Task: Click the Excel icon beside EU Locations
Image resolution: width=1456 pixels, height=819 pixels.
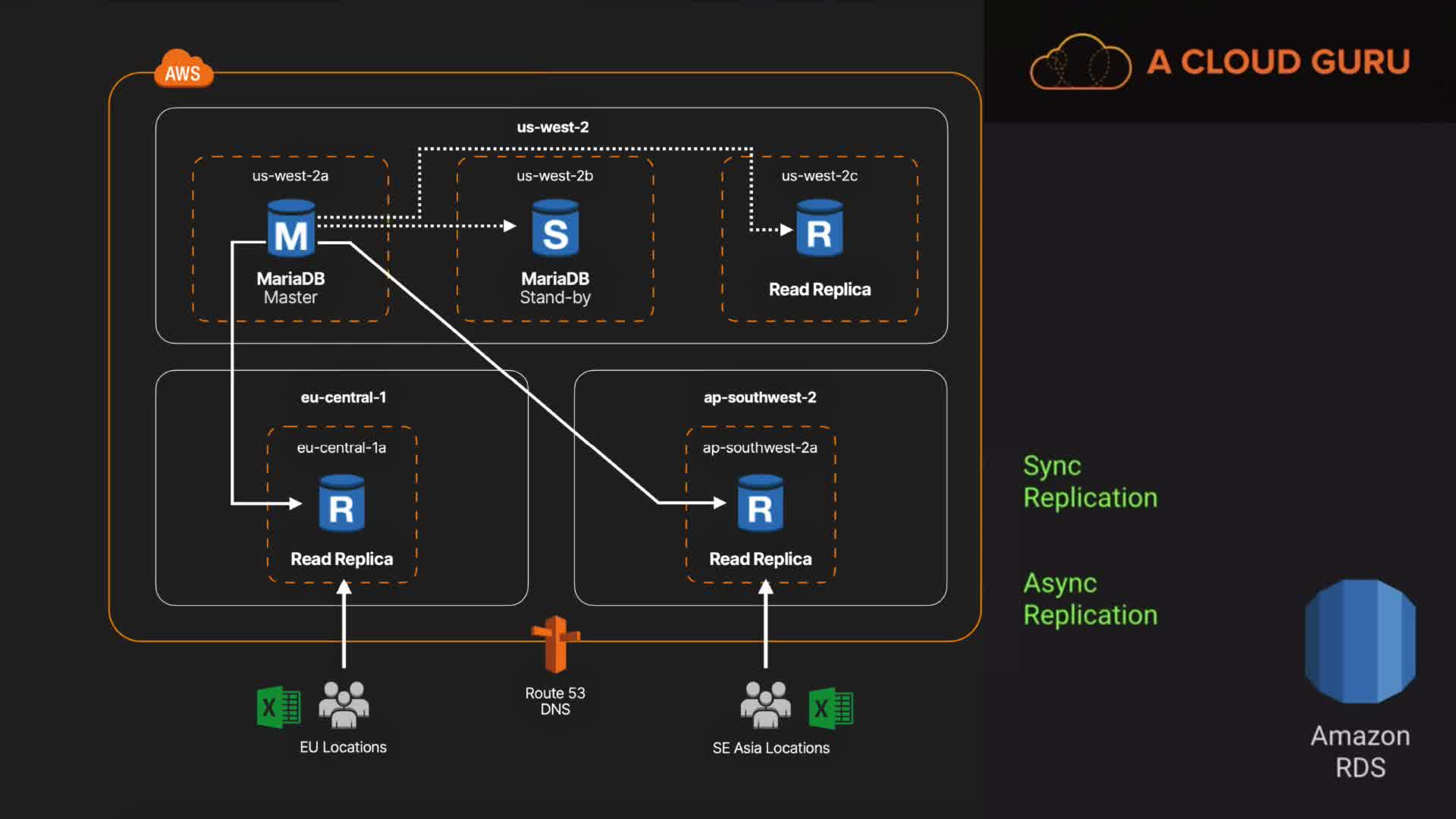Action: [278, 708]
